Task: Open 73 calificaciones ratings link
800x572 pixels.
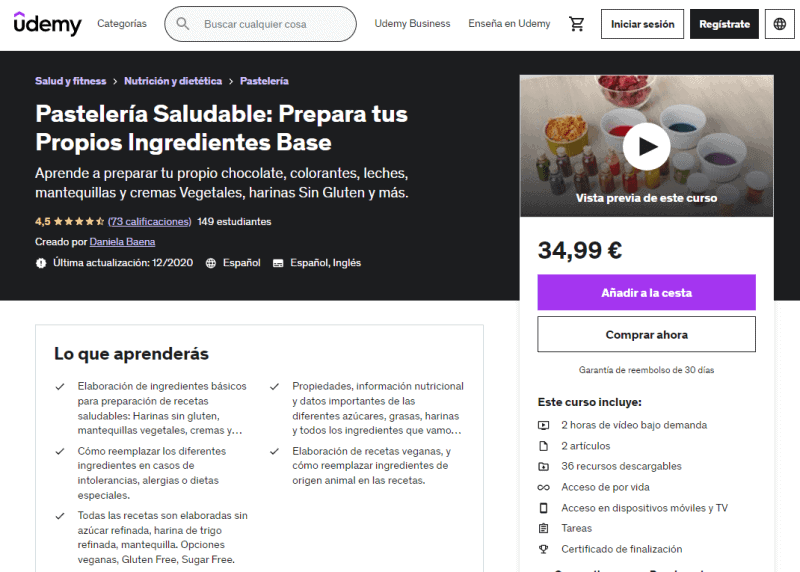Action: click(149, 221)
